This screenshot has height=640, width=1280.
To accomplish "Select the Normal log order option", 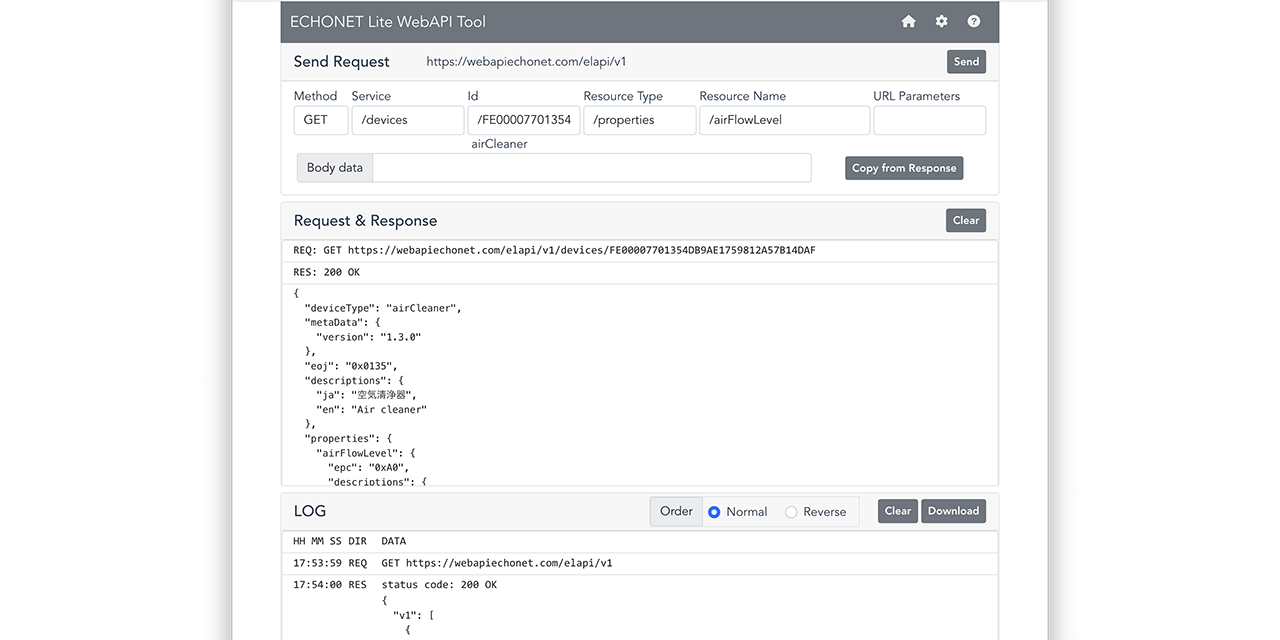I will pyautogui.click(x=714, y=511).
